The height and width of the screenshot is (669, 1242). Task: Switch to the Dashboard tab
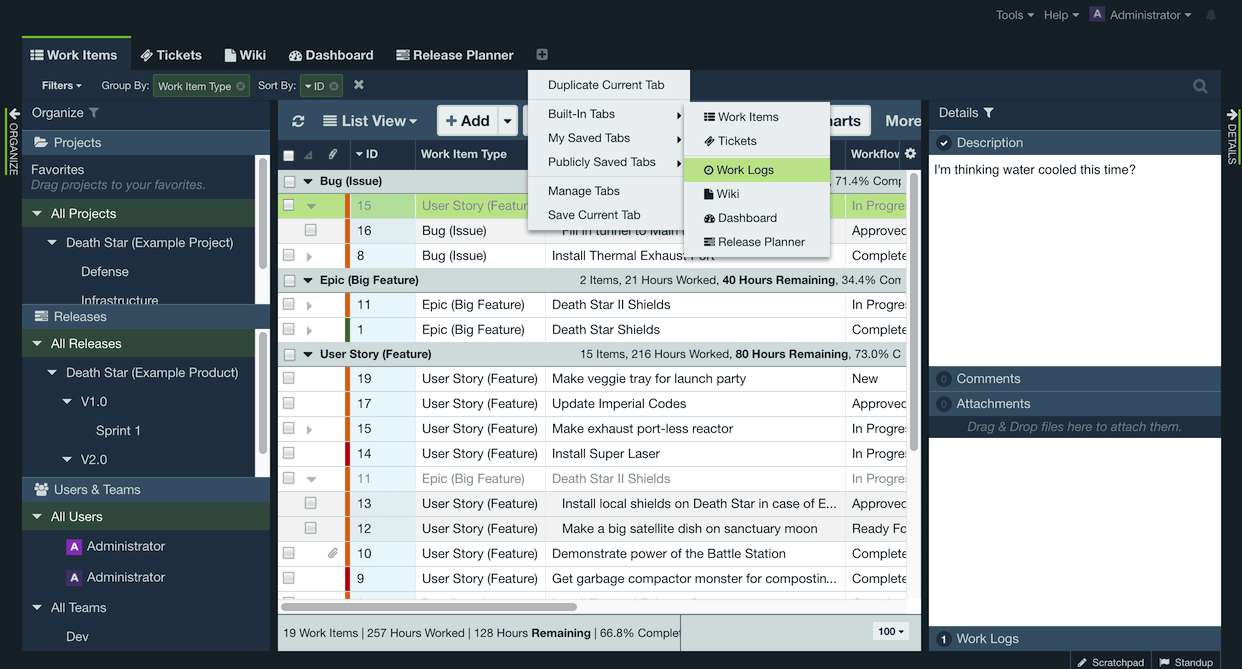click(331, 55)
